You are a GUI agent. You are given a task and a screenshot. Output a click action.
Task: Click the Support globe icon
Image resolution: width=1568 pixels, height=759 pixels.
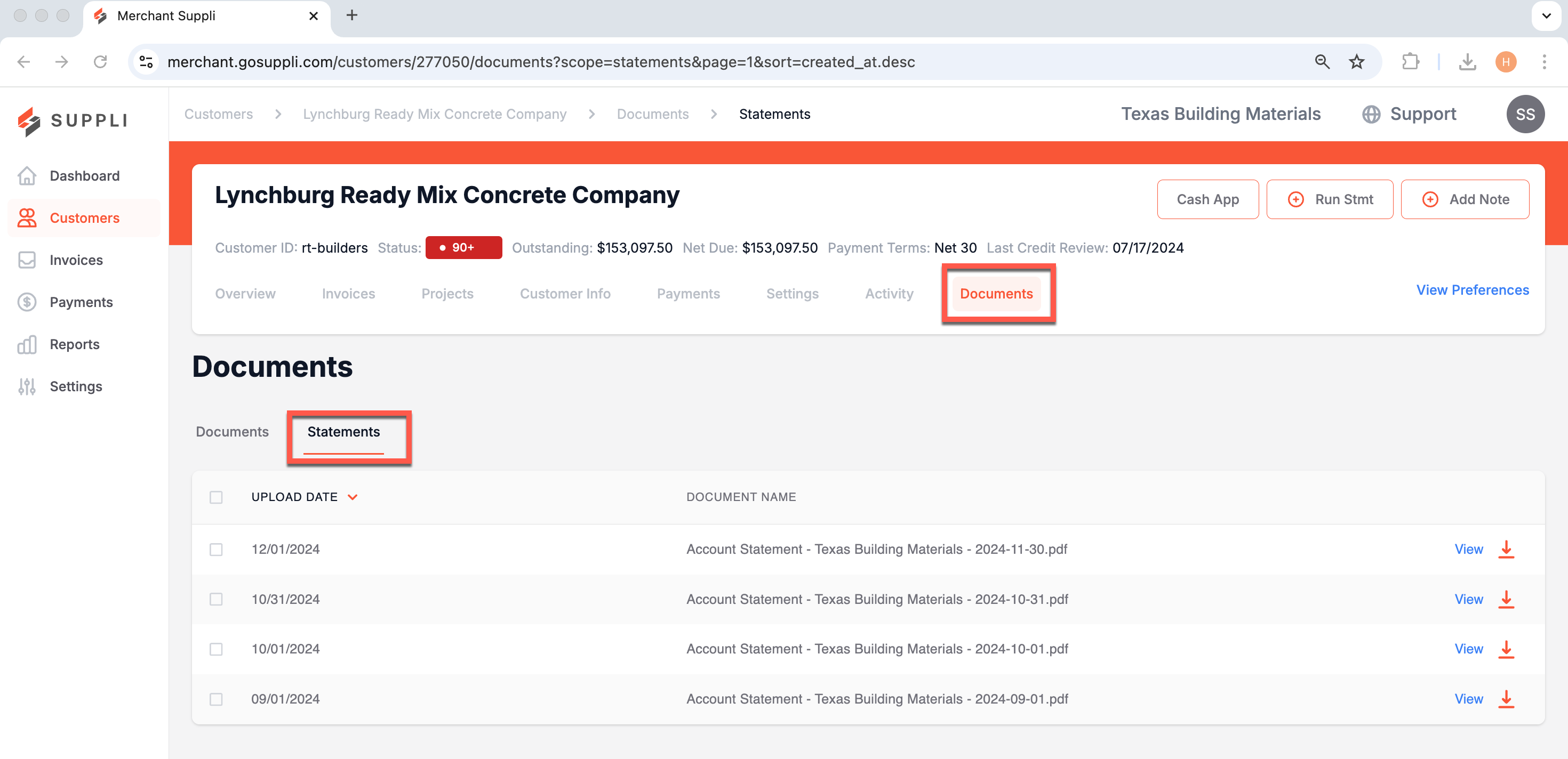point(1371,115)
